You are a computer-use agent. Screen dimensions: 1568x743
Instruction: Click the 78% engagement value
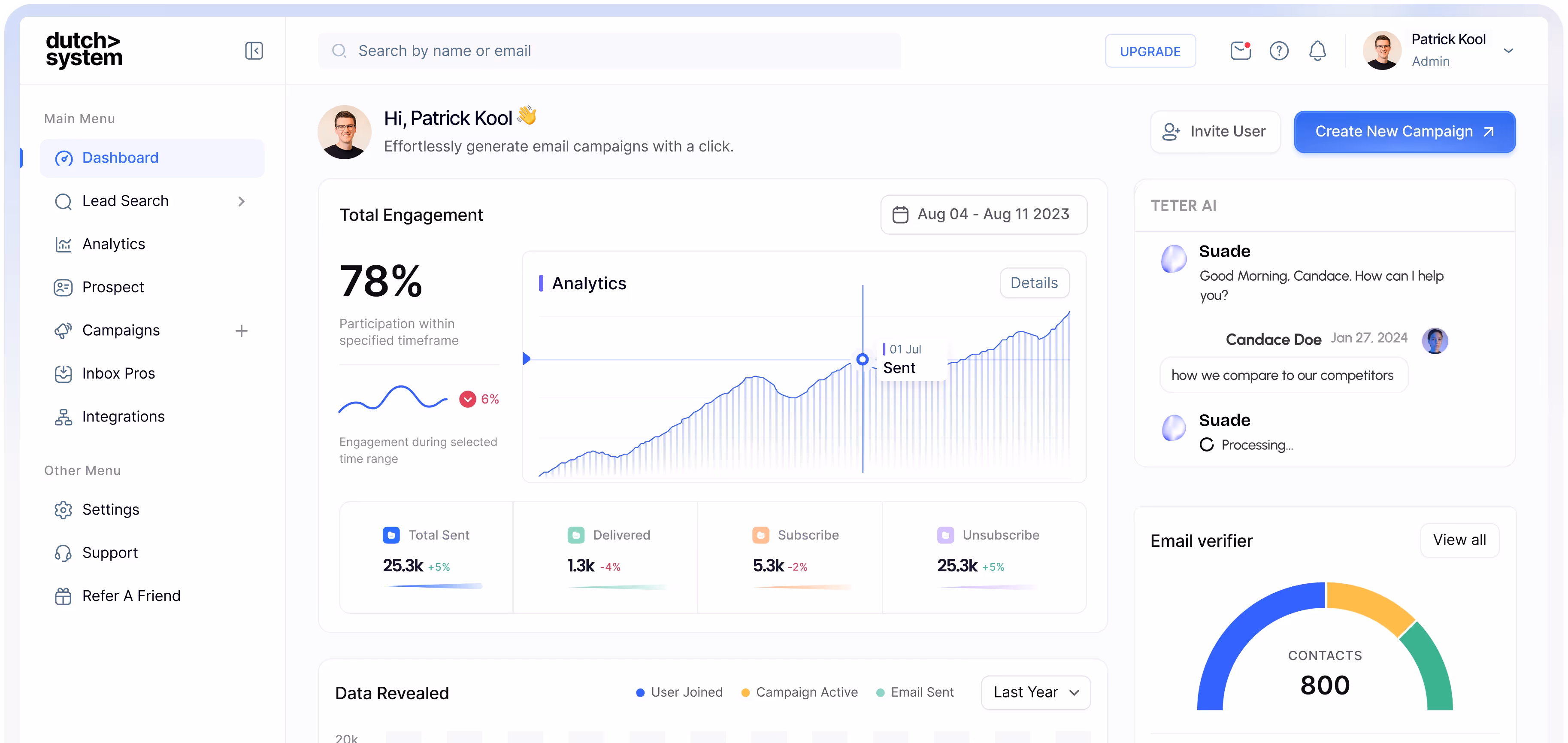coord(381,282)
